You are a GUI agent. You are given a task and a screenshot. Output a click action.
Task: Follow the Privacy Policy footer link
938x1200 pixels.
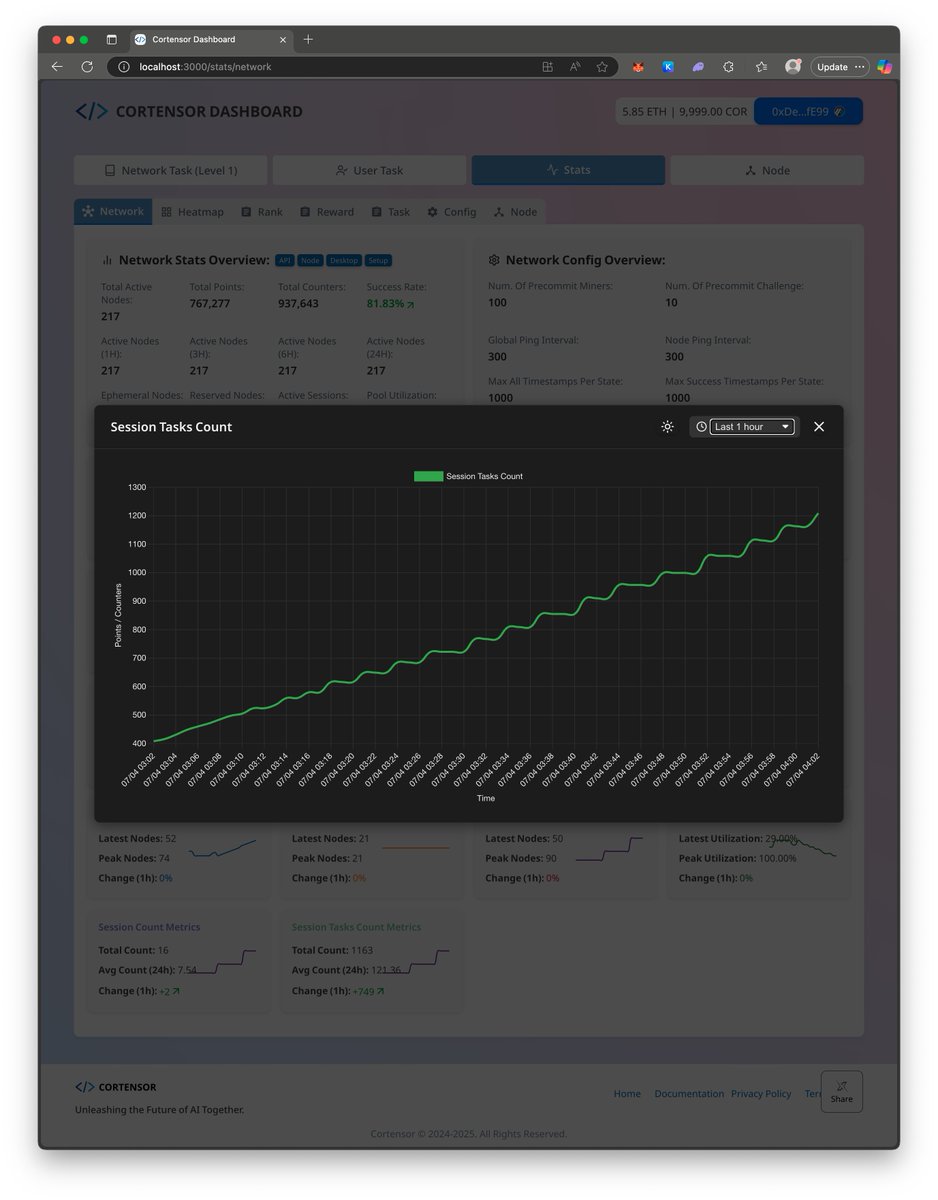(x=761, y=1094)
